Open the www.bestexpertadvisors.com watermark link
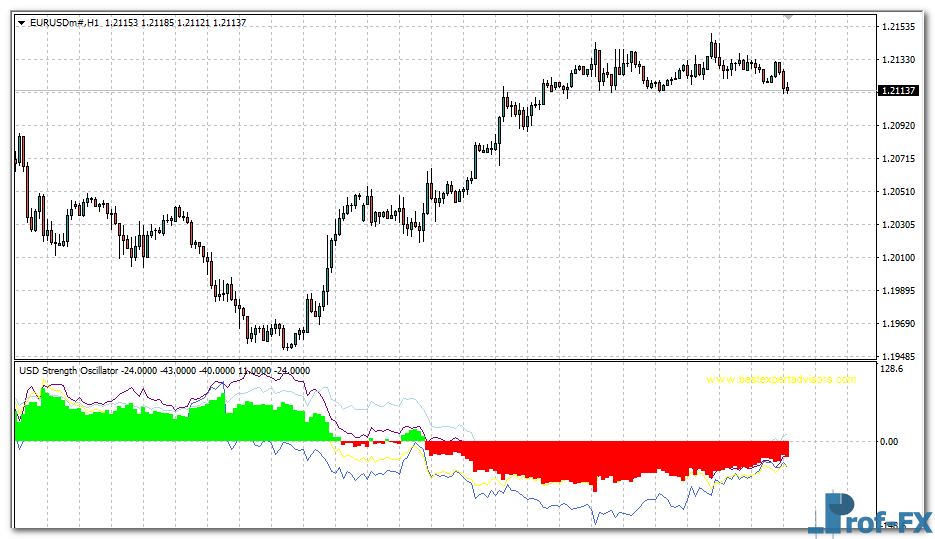Image resolution: width=935 pixels, height=539 pixels. coord(780,380)
